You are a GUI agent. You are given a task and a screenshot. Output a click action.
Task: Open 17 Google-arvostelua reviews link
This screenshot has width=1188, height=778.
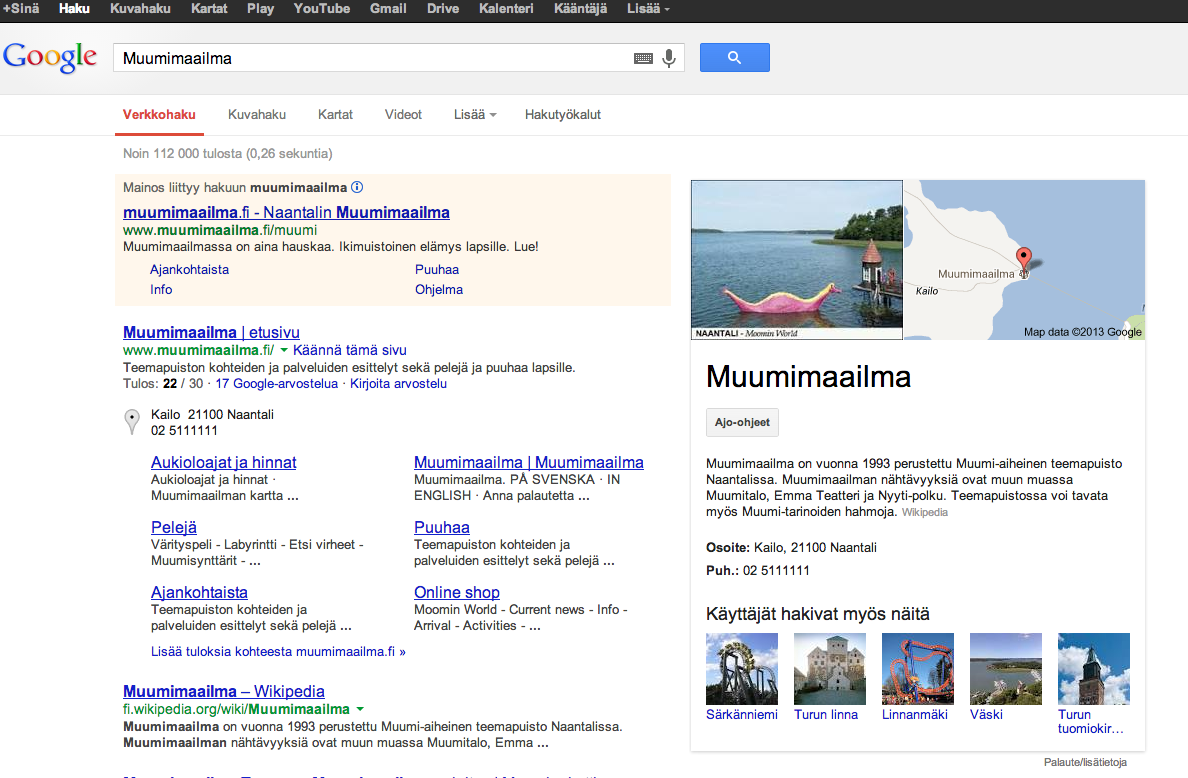pos(277,383)
